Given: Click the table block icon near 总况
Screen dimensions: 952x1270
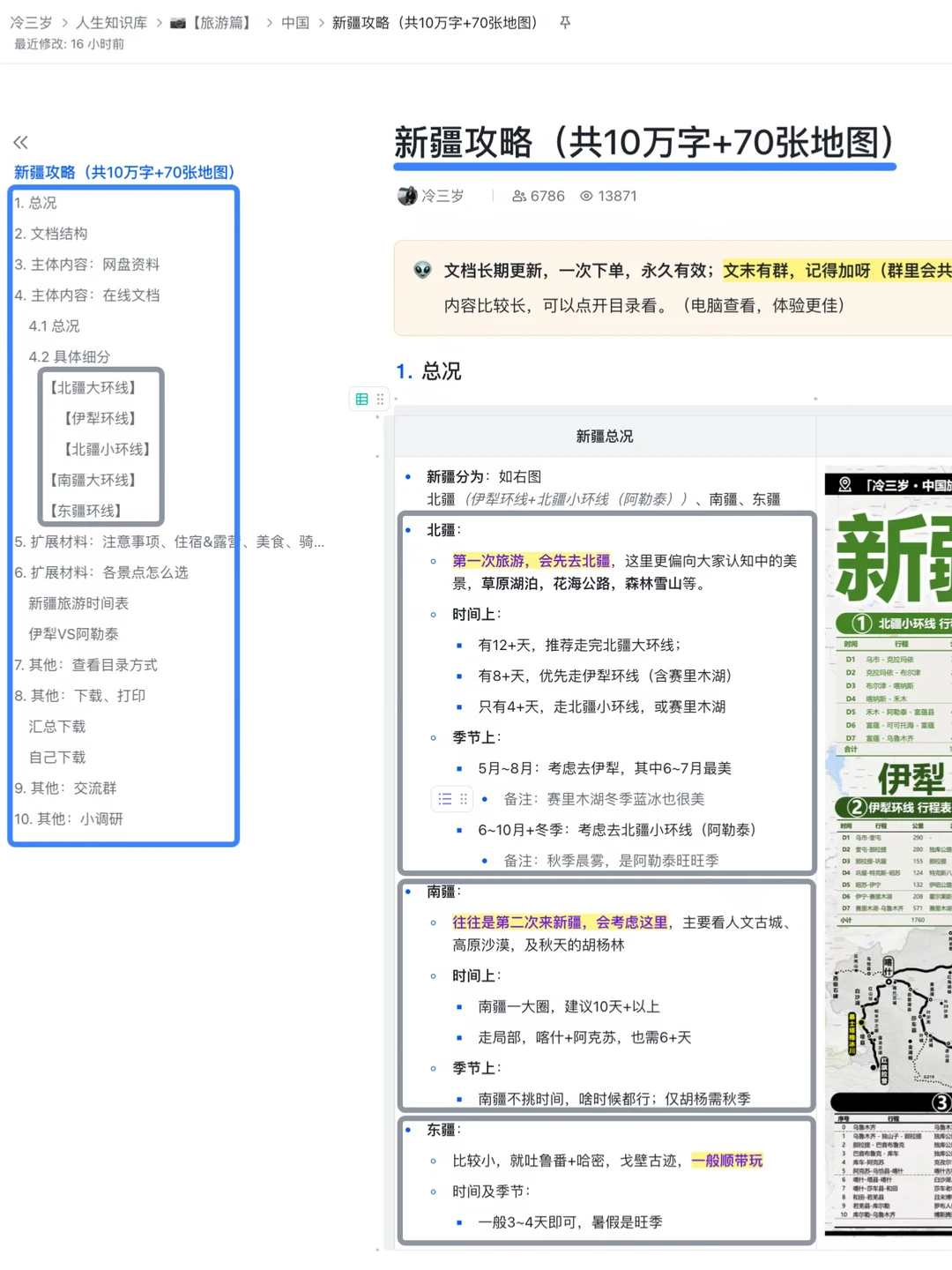Looking at the screenshot, I should (361, 400).
